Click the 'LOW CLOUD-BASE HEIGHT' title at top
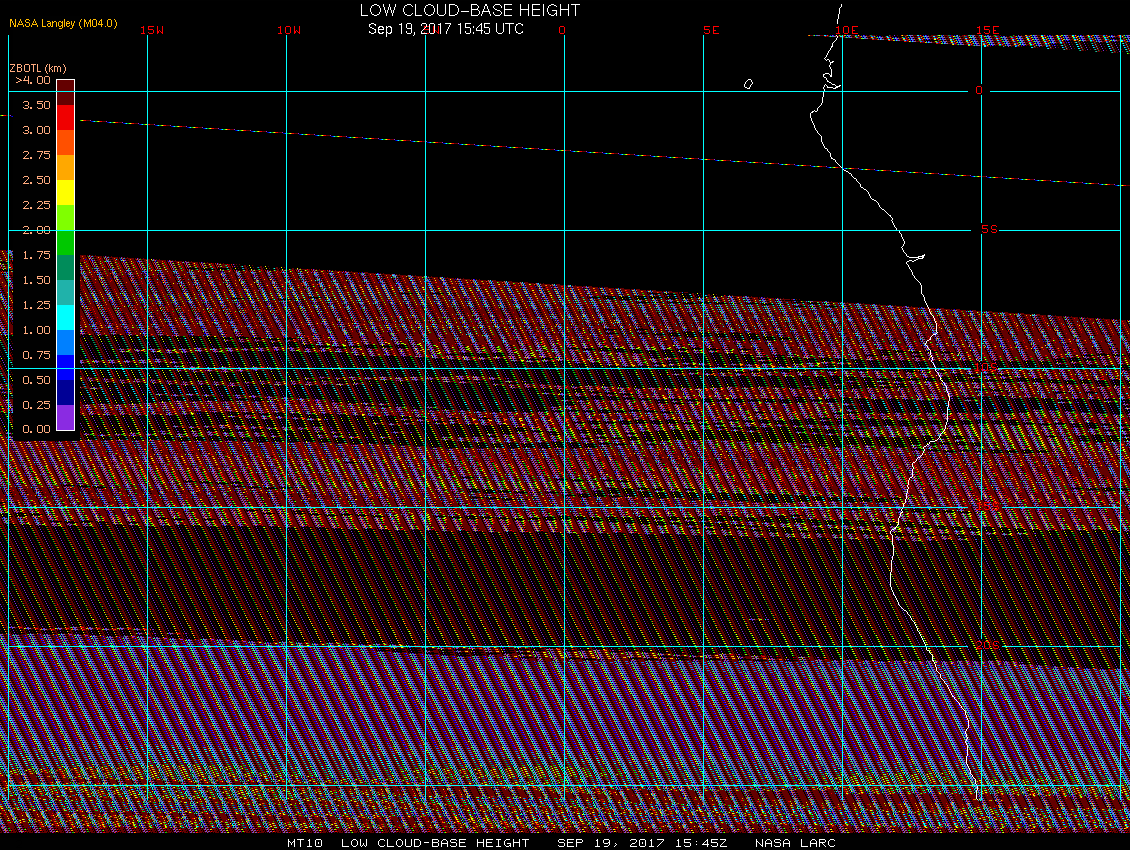This screenshot has height=850, width=1130. 469,11
